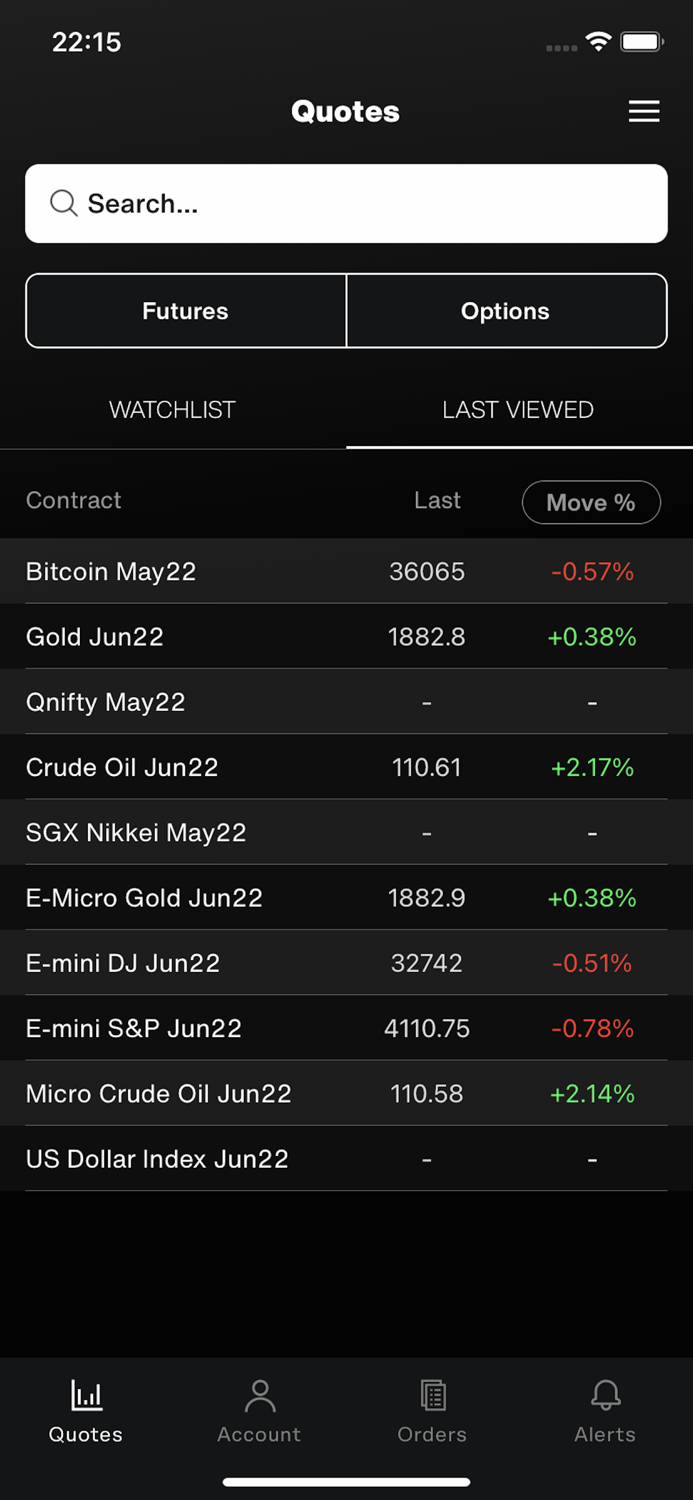Select the WATCHLIST tab
The width and height of the screenshot is (693, 1500).
[x=172, y=410]
